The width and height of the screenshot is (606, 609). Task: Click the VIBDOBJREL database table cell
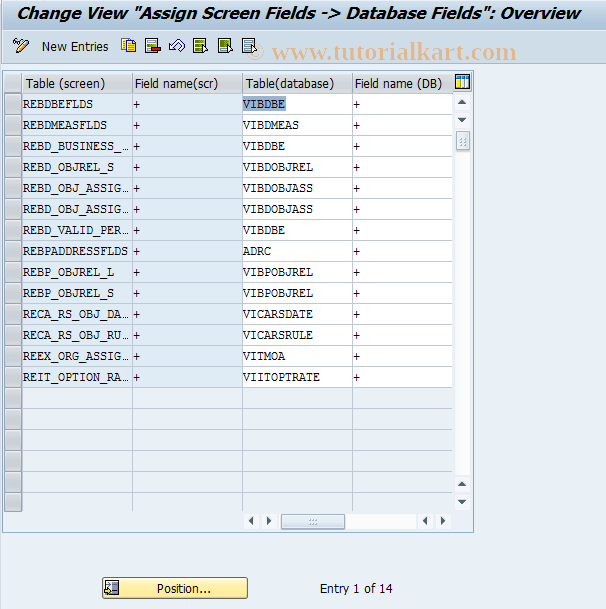tap(297, 167)
